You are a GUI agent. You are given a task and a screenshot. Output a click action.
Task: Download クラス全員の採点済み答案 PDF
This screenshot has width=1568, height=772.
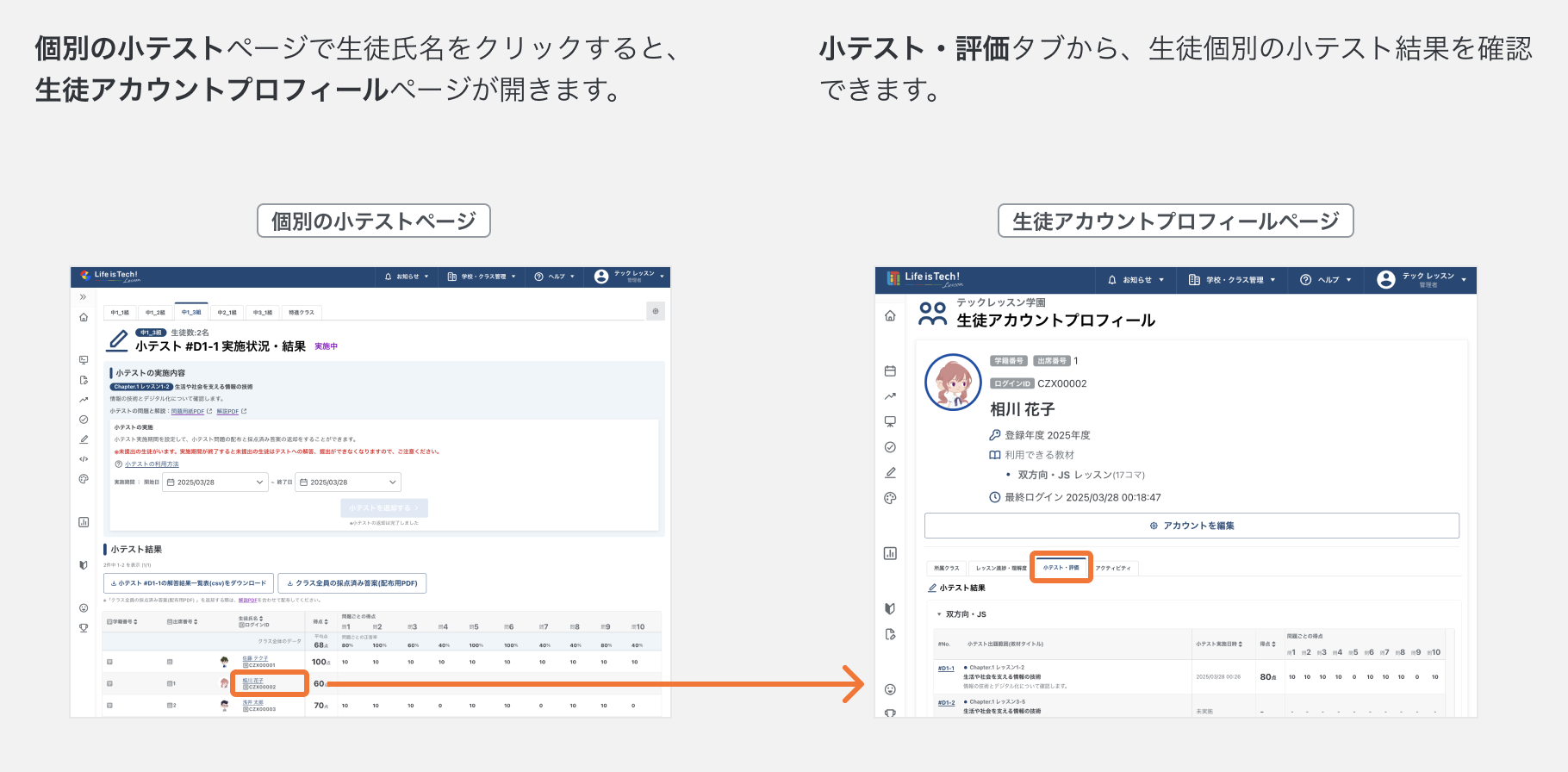click(352, 583)
